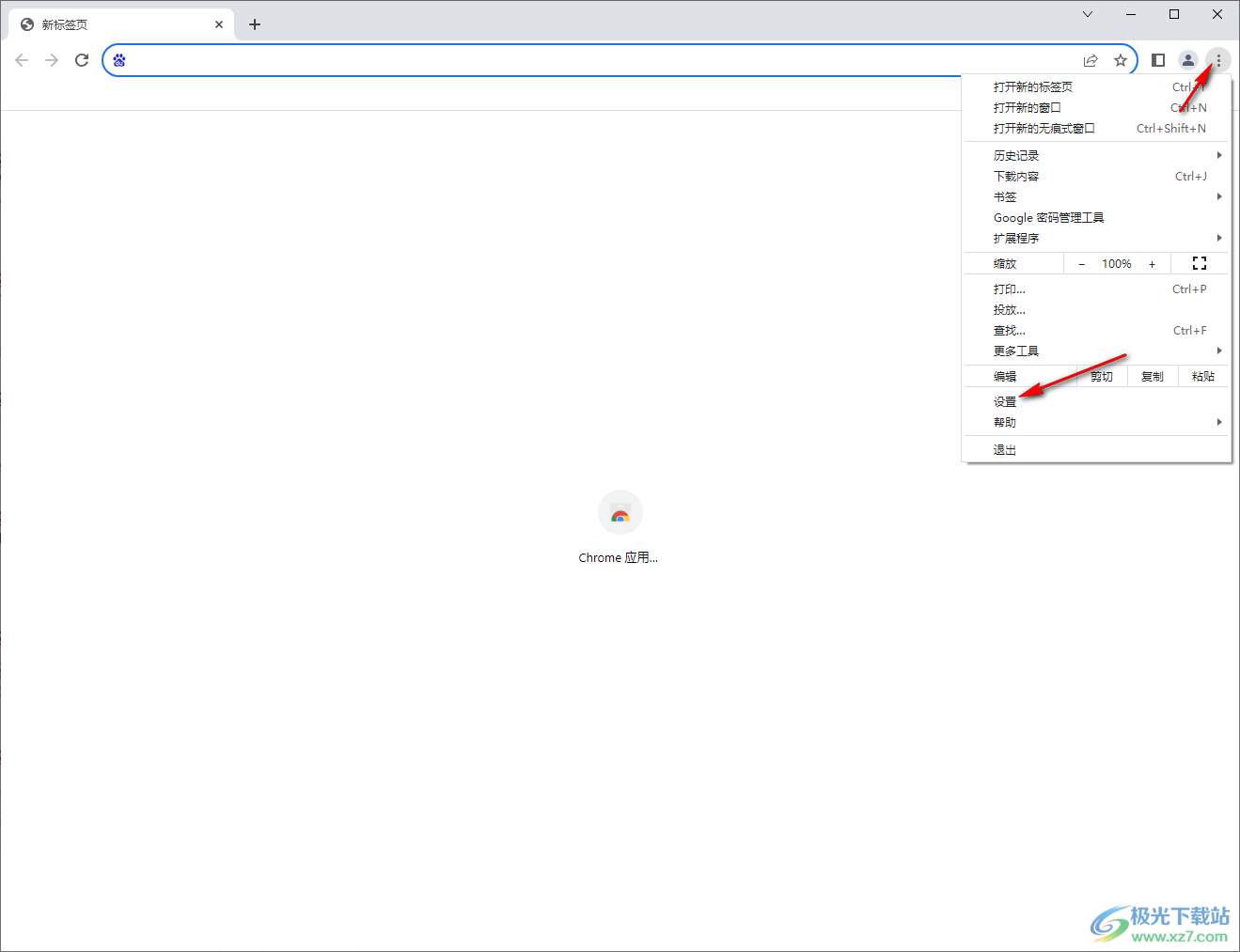Select the 新标签页 tab
The height and width of the screenshot is (952, 1240).
[x=122, y=24]
